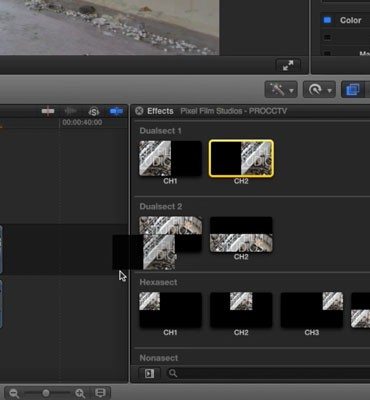Click the Color label in the inspector
370x400 pixels.
tap(351, 20)
